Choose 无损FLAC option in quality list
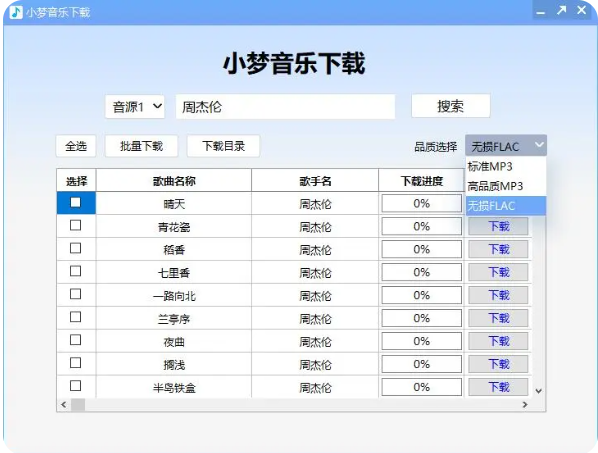 (x=506, y=206)
